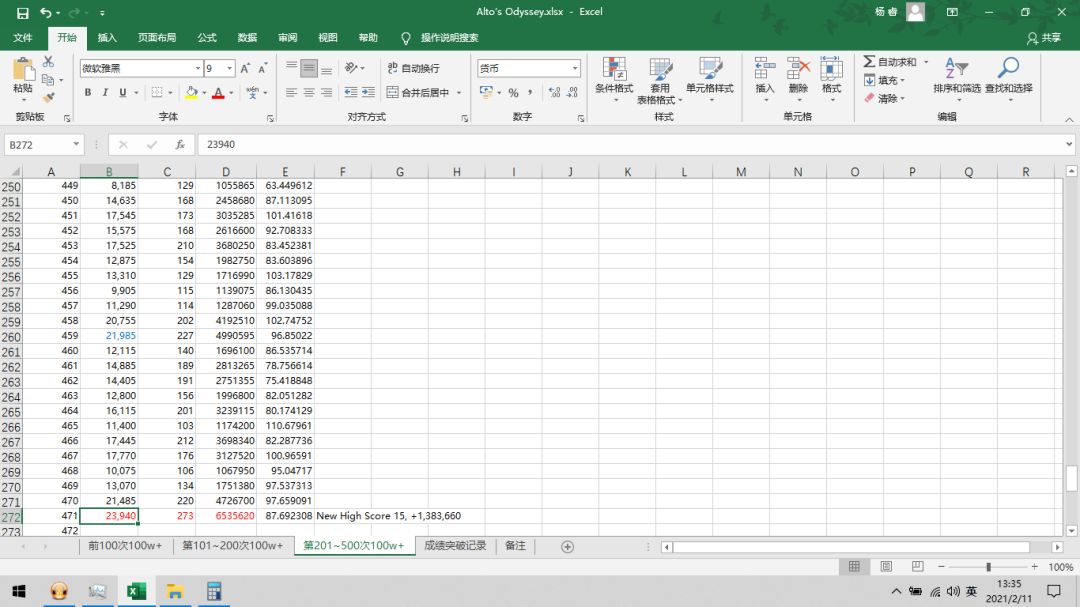Expand the font name dropdown 微软雅黑
This screenshot has height=607, width=1080.
pos(197,69)
